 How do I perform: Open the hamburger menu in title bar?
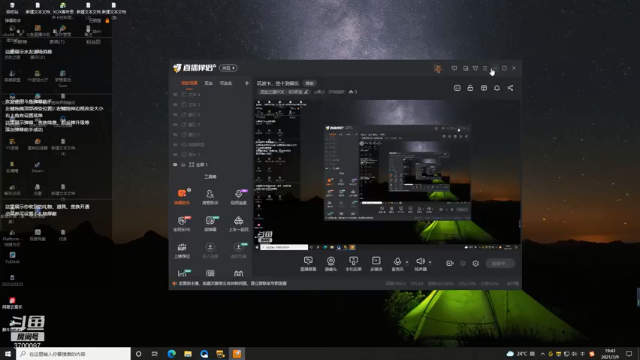click(485, 68)
